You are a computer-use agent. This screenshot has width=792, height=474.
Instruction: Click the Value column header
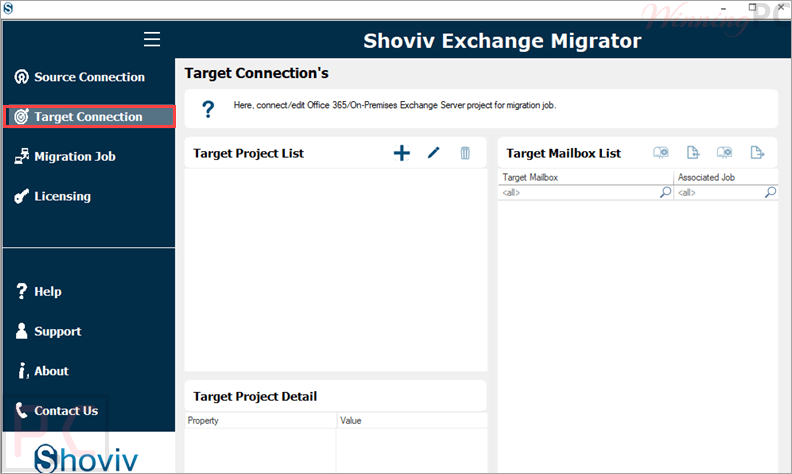click(x=412, y=420)
